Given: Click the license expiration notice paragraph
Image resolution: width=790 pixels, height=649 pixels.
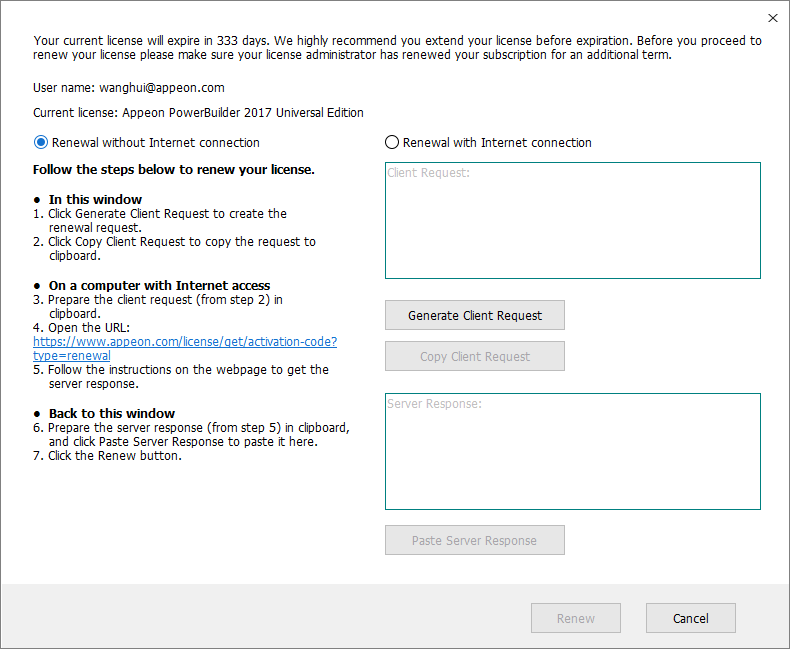Looking at the screenshot, I should [396, 47].
